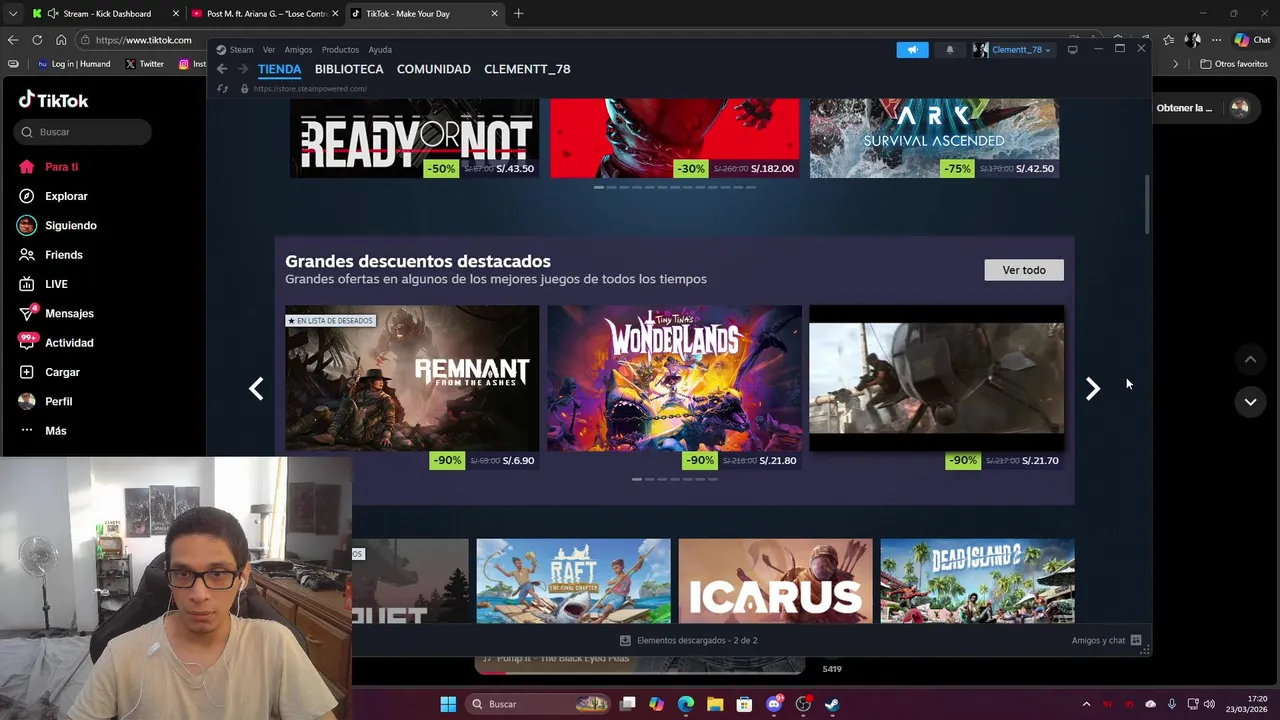Click the Steam store page vertical scrollbar
Viewport: 1280px width, 720px height.
coord(1147,205)
